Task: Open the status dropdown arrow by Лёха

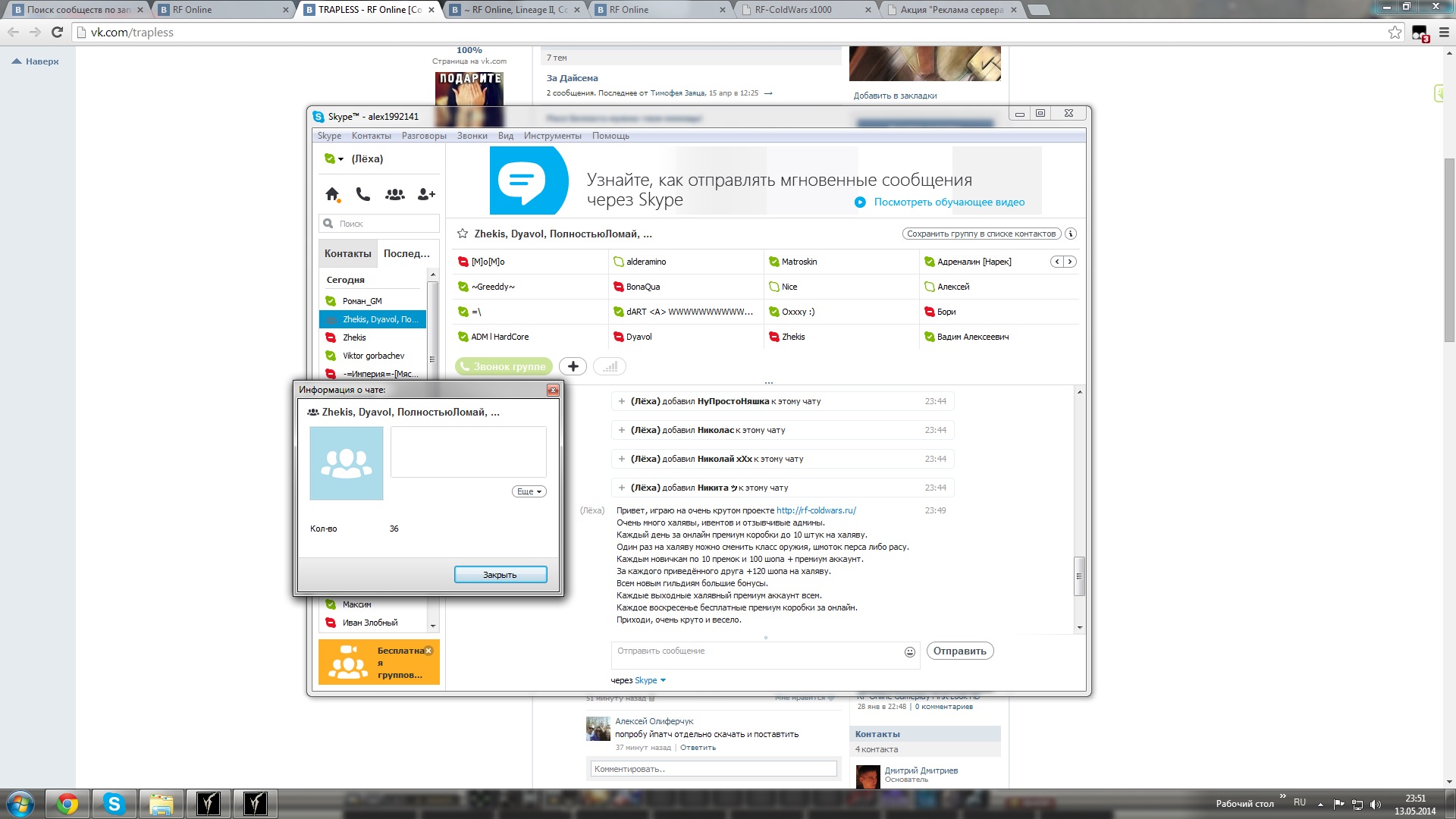Action: point(341,159)
